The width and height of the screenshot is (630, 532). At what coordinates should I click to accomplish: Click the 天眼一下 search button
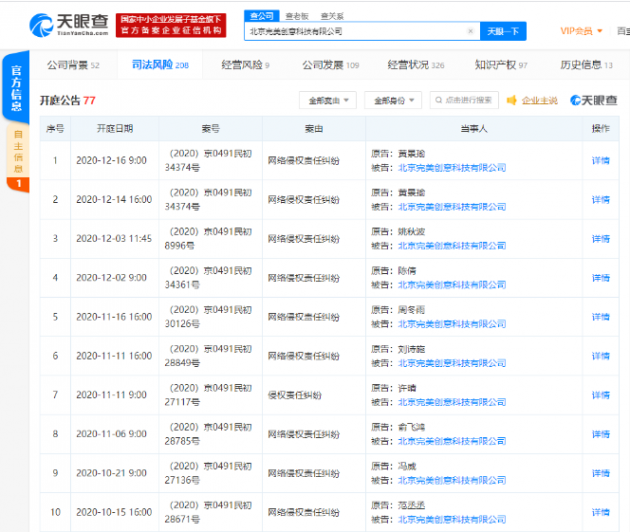click(x=503, y=31)
